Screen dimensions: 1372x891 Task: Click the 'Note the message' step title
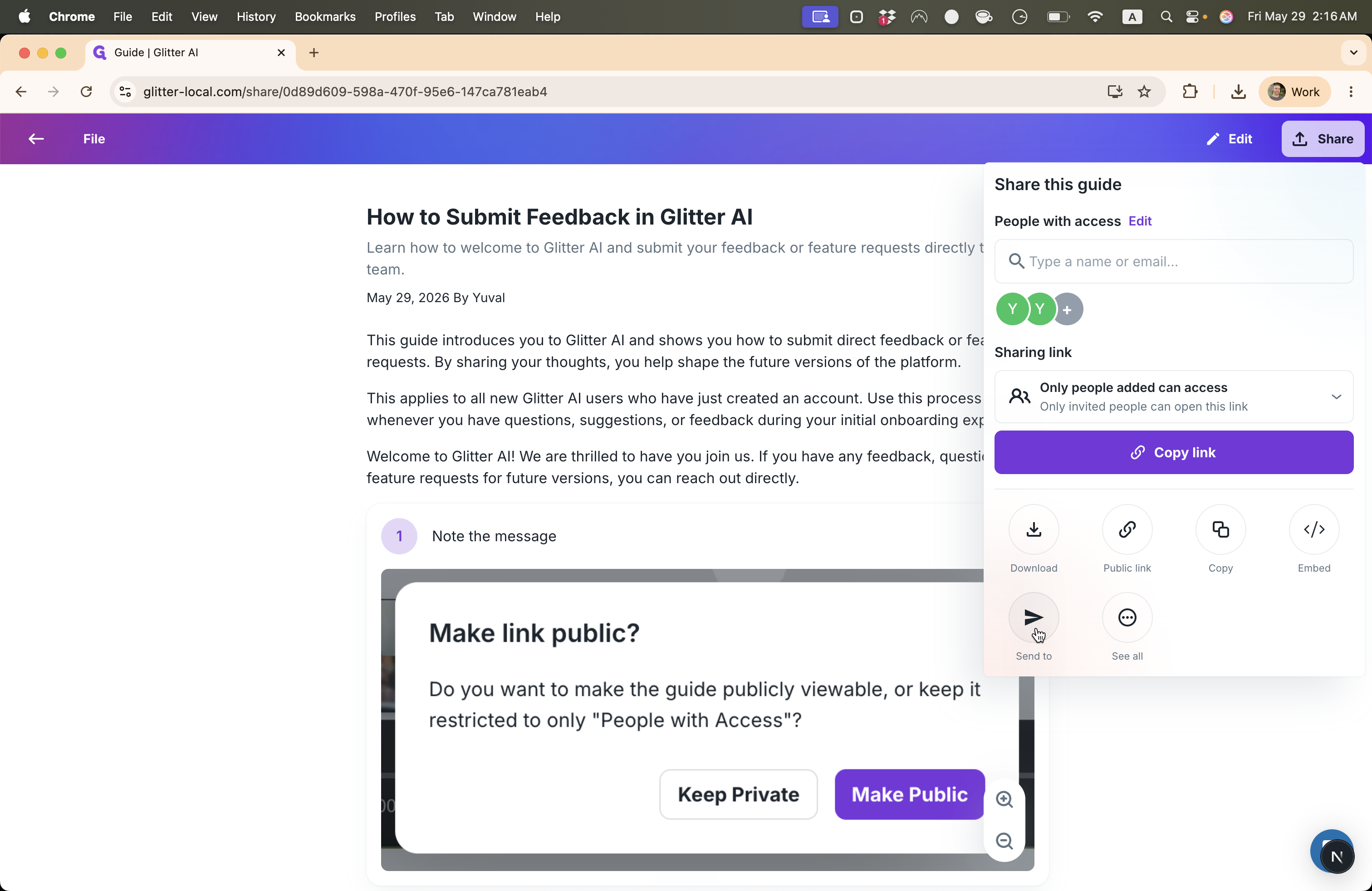[x=494, y=536]
